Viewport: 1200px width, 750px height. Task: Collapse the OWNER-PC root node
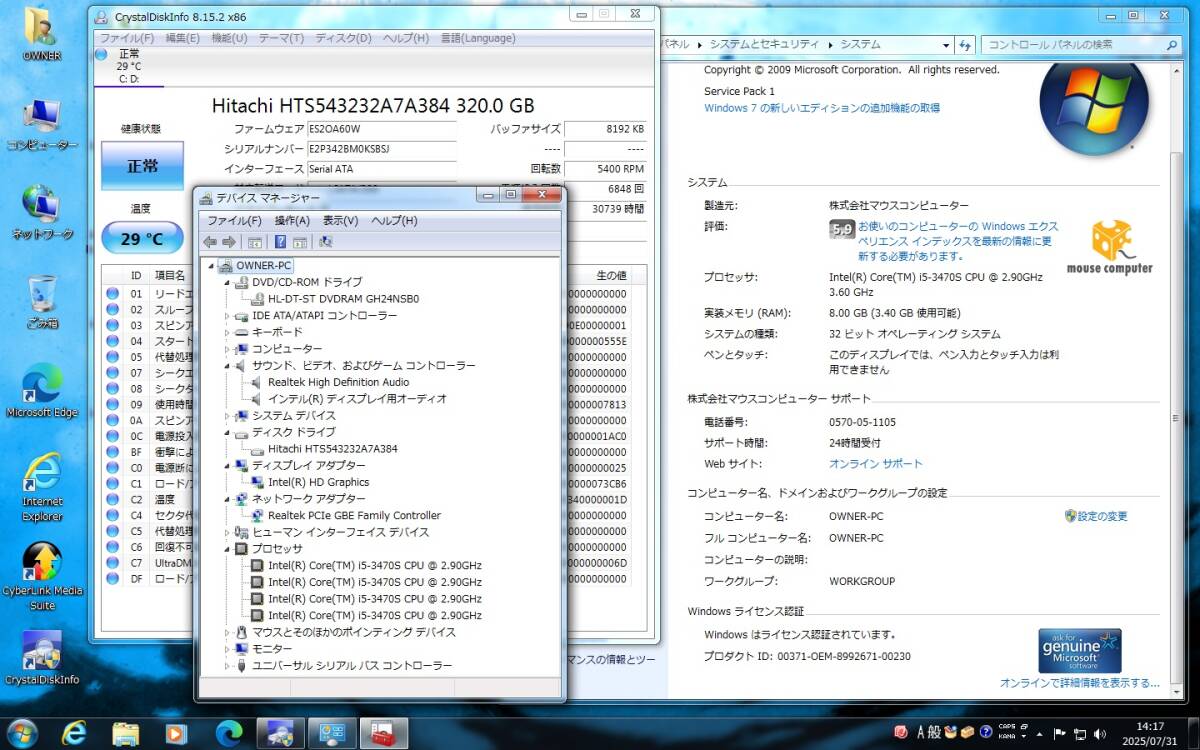coord(211,266)
